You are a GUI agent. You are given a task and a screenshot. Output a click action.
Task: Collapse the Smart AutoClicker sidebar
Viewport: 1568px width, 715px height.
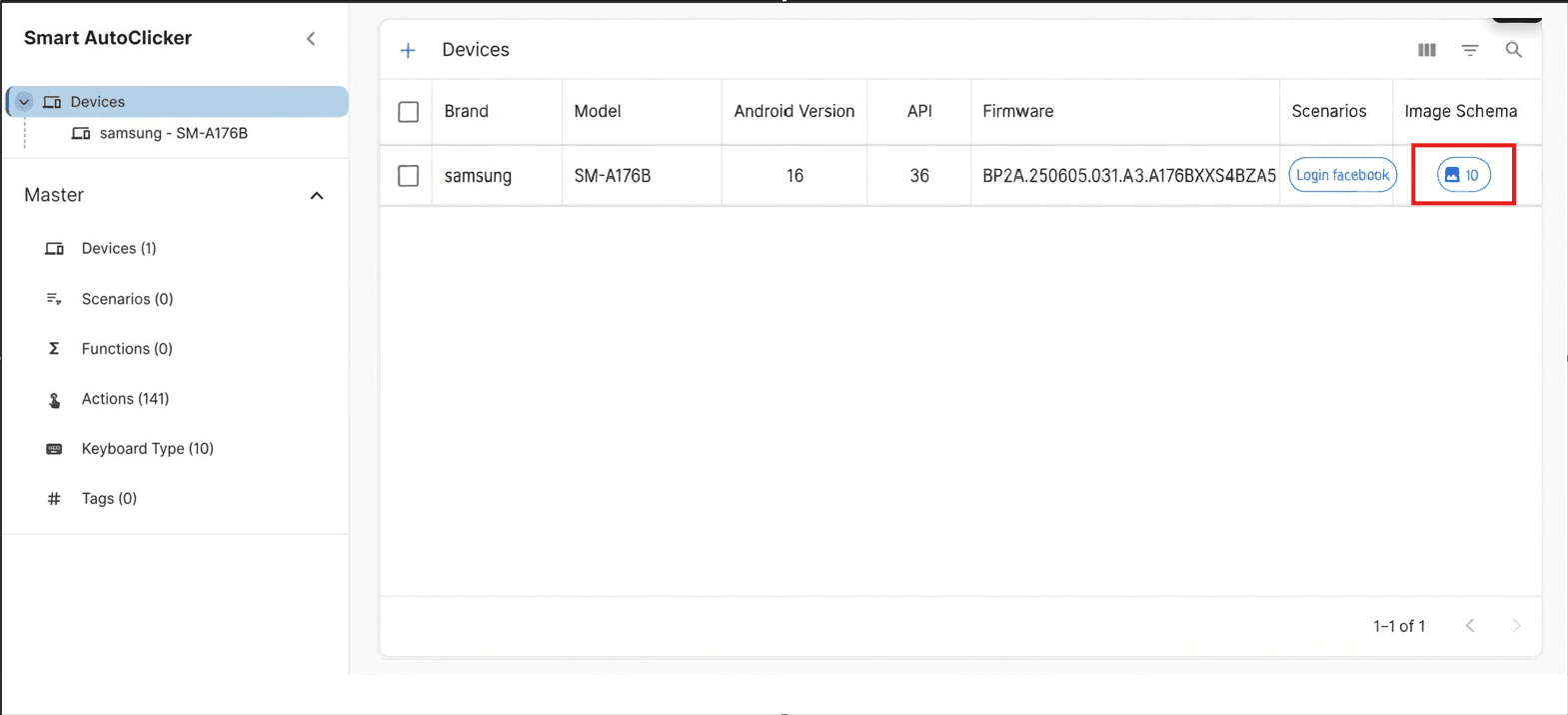[311, 38]
